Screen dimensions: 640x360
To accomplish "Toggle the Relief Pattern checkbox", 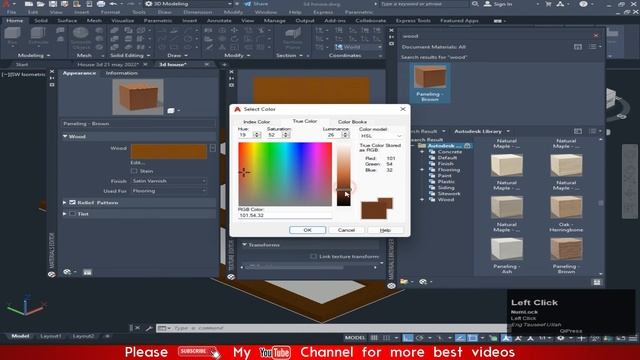I will click(x=73, y=202).
